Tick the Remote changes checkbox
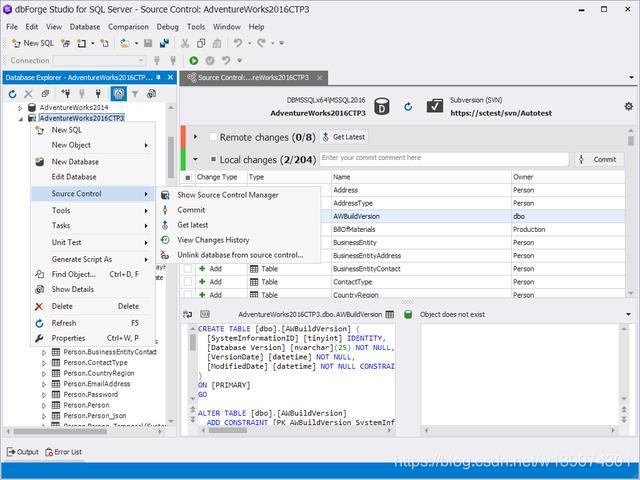The width and height of the screenshot is (640, 480). coord(213,137)
